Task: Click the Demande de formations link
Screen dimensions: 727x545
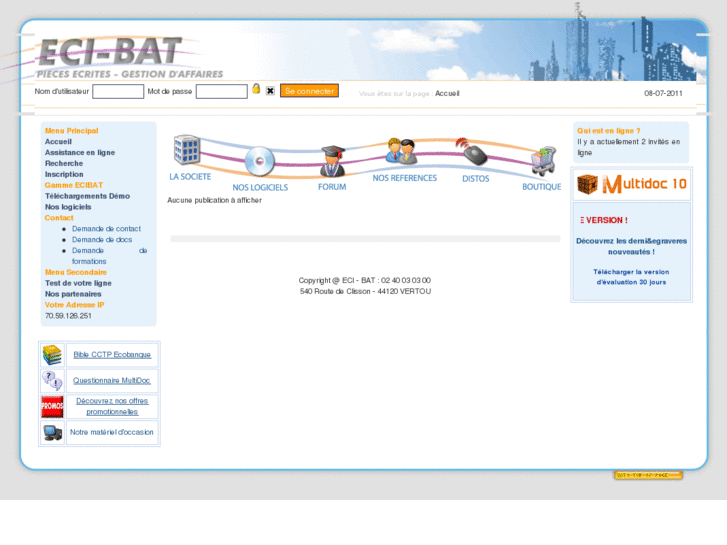Action: click(x=109, y=256)
